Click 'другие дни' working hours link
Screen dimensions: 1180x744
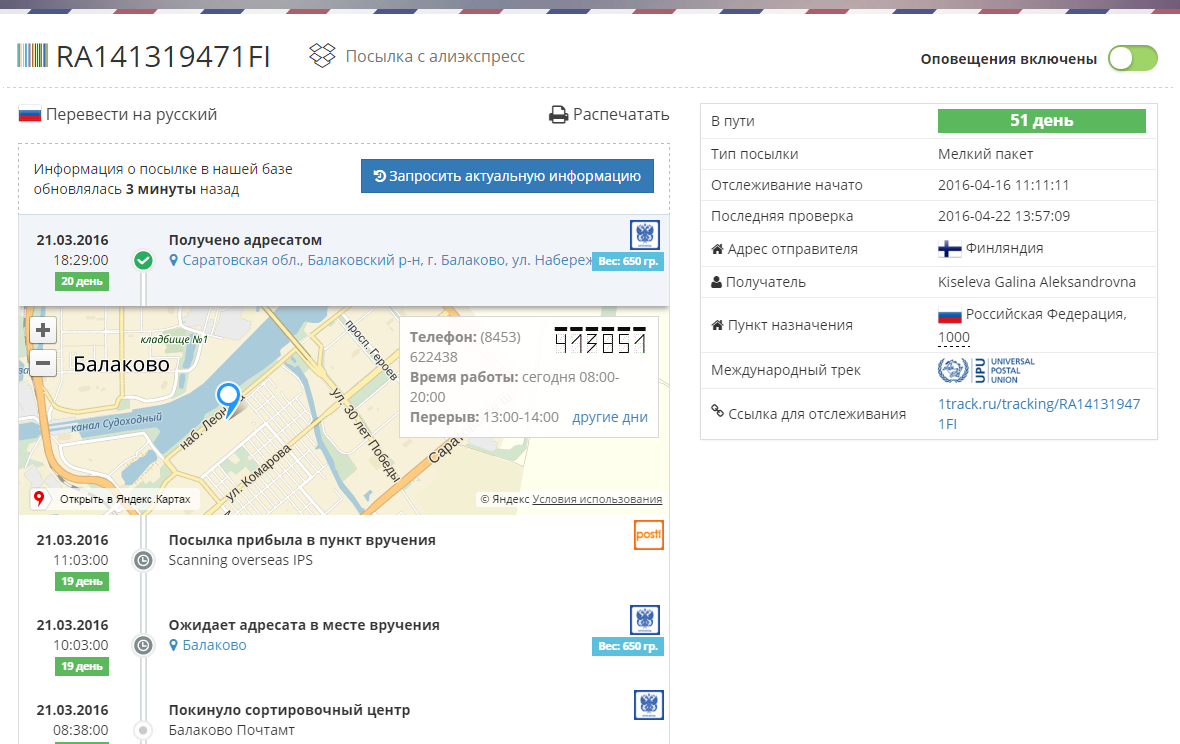pyautogui.click(x=610, y=417)
